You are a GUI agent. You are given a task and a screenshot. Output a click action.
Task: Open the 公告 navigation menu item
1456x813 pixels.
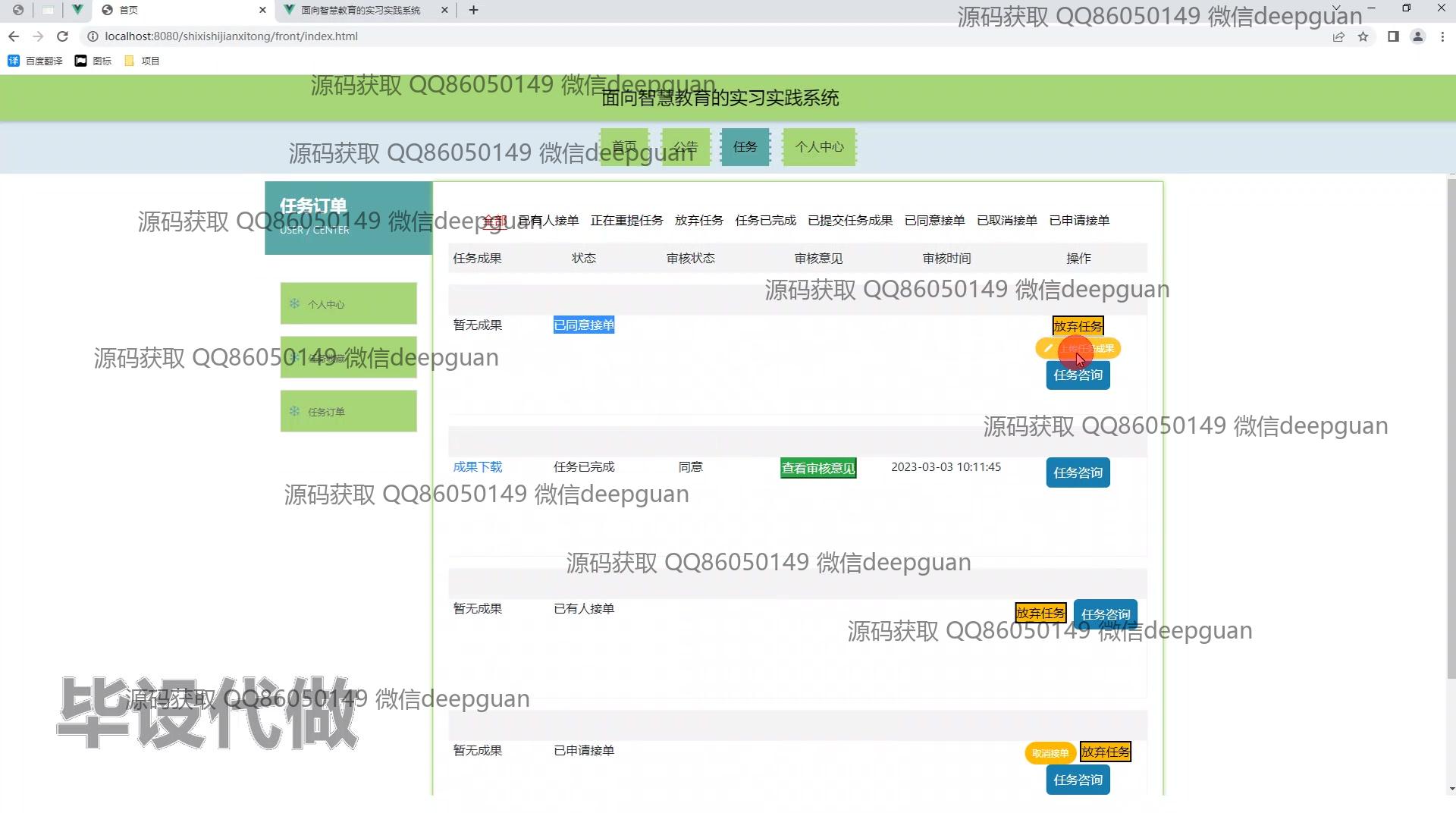(x=686, y=147)
